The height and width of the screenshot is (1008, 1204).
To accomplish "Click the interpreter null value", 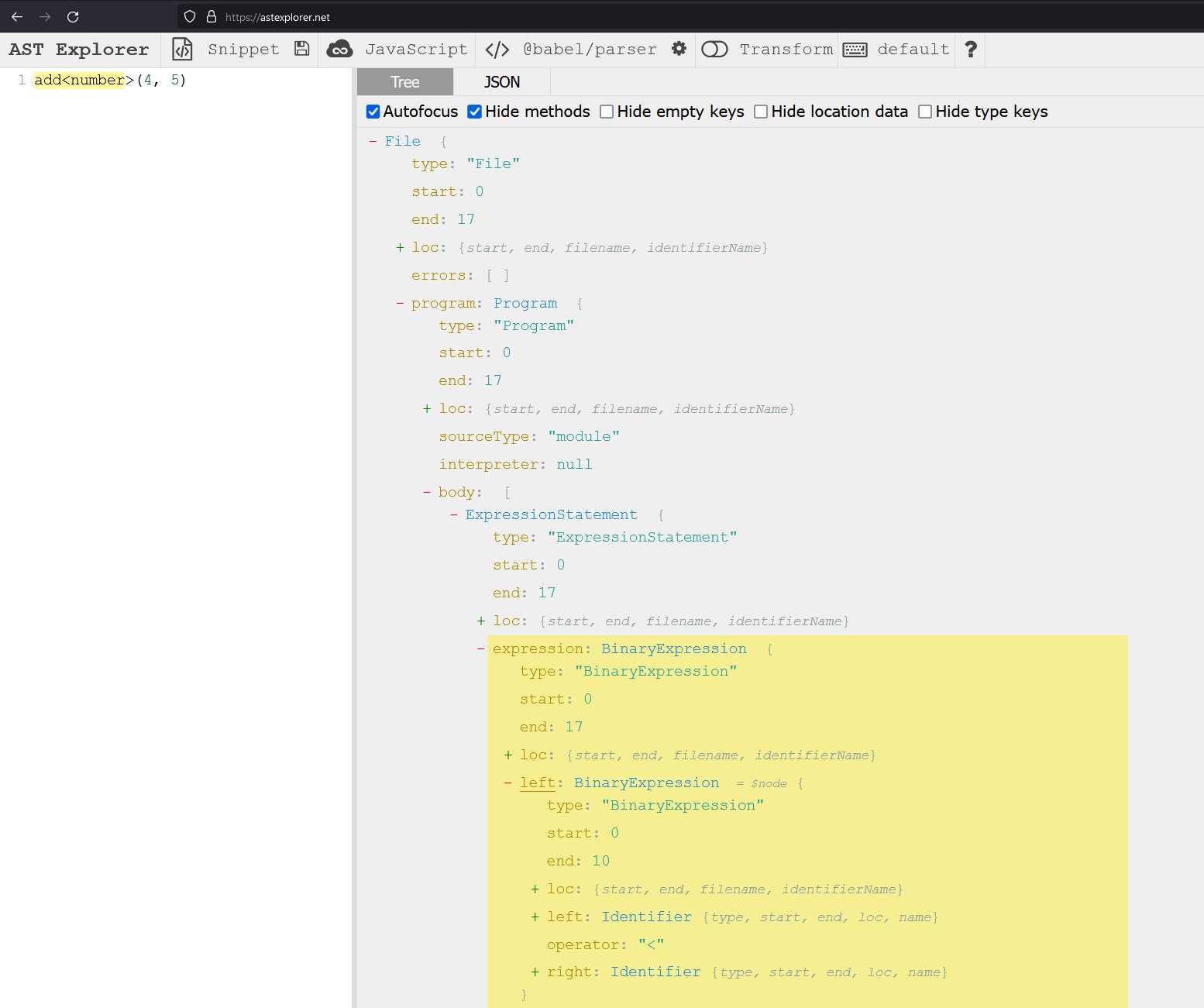I will (x=574, y=464).
